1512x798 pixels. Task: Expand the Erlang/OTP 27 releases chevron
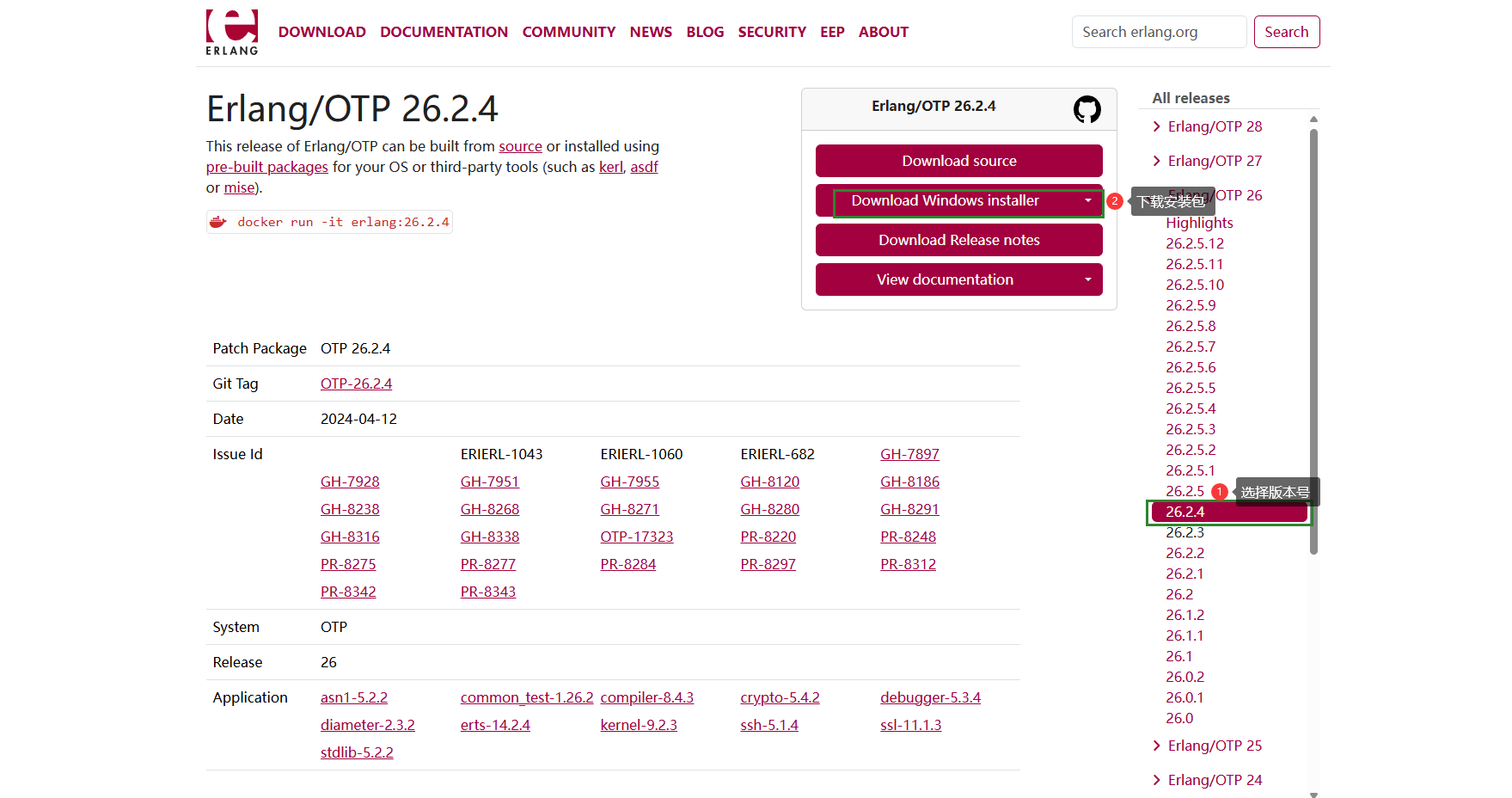1157,162
